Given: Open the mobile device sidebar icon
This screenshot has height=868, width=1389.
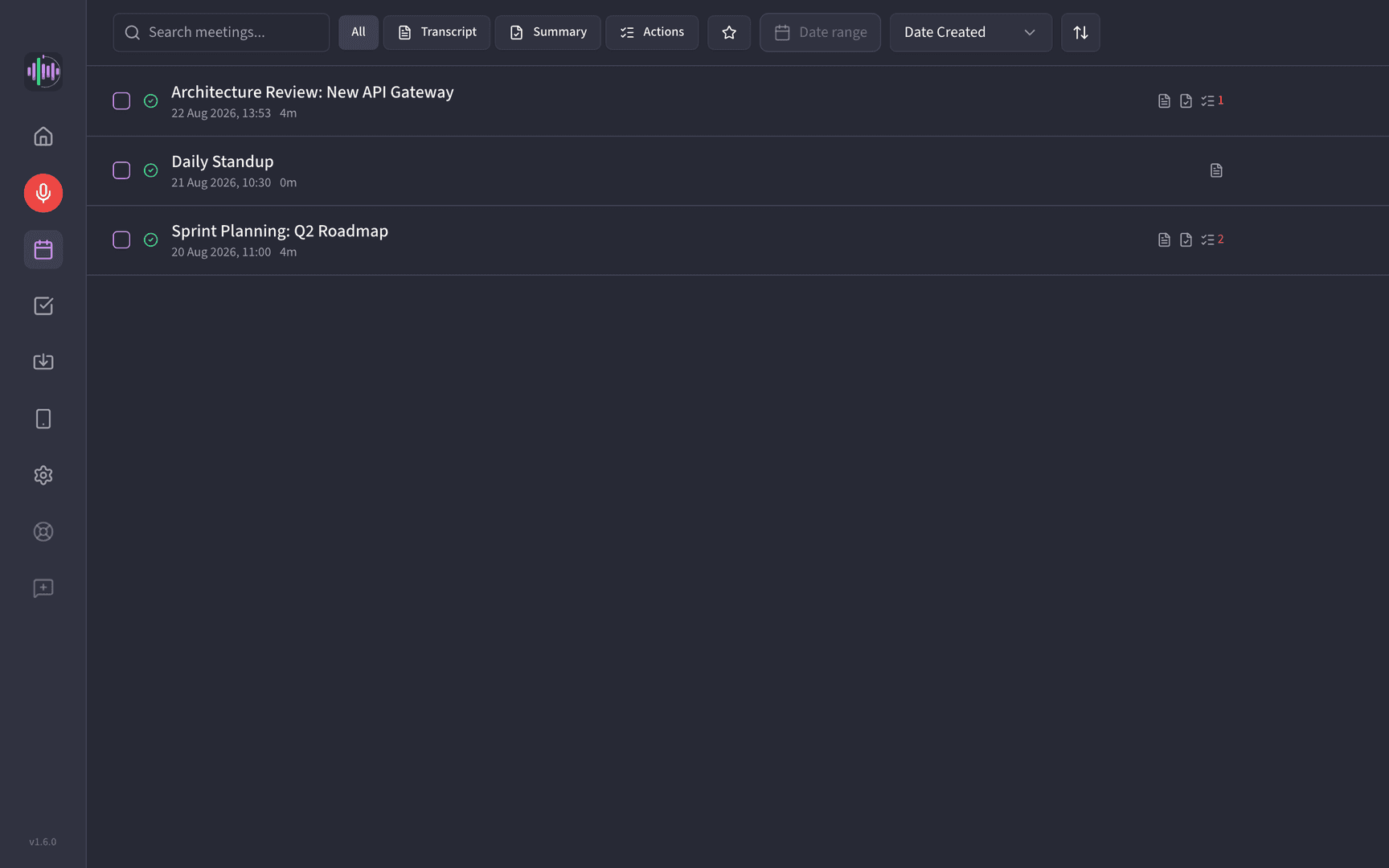Looking at the screenshot, I should [x=43, y=419].
